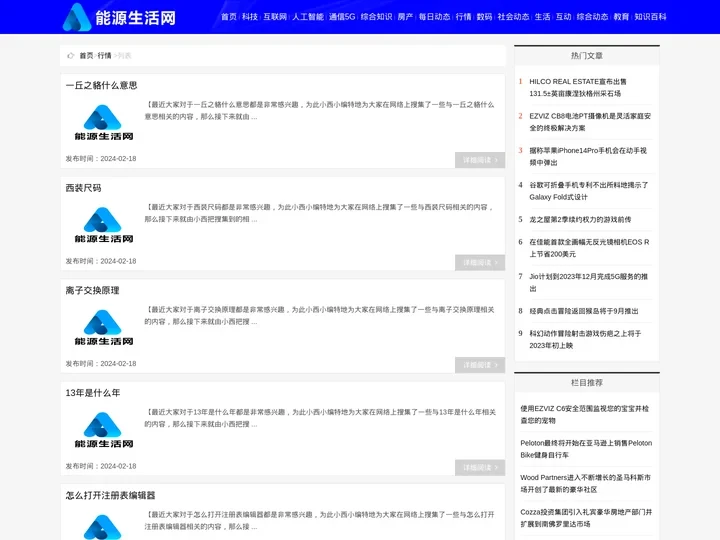The image size is (720, 540).
Task: Open the 生活 navigation item
Action: tap(542, 17)
